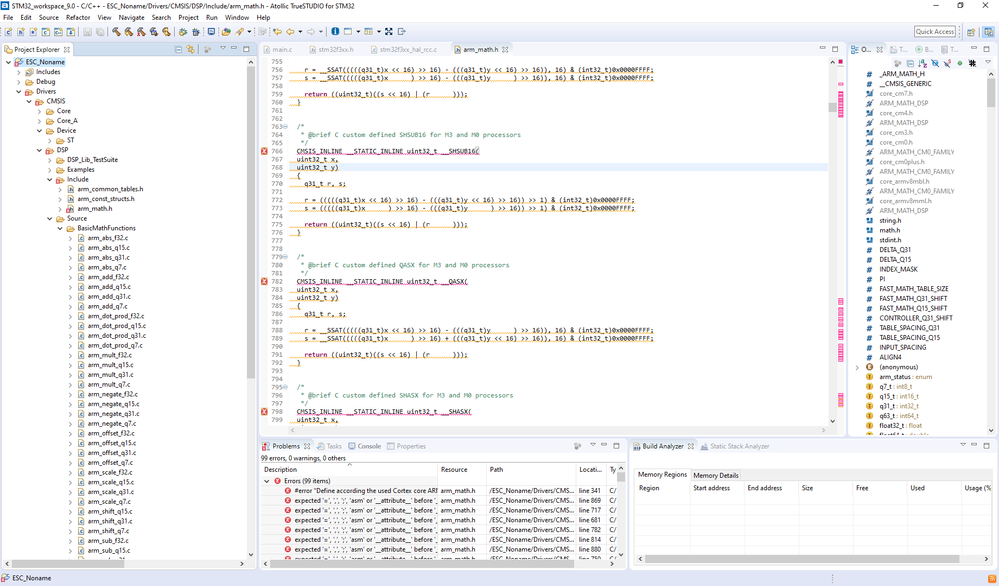Open the Problems view menu dropdown
The height and width of the screenshot is (586, 999).
(593, 445)
